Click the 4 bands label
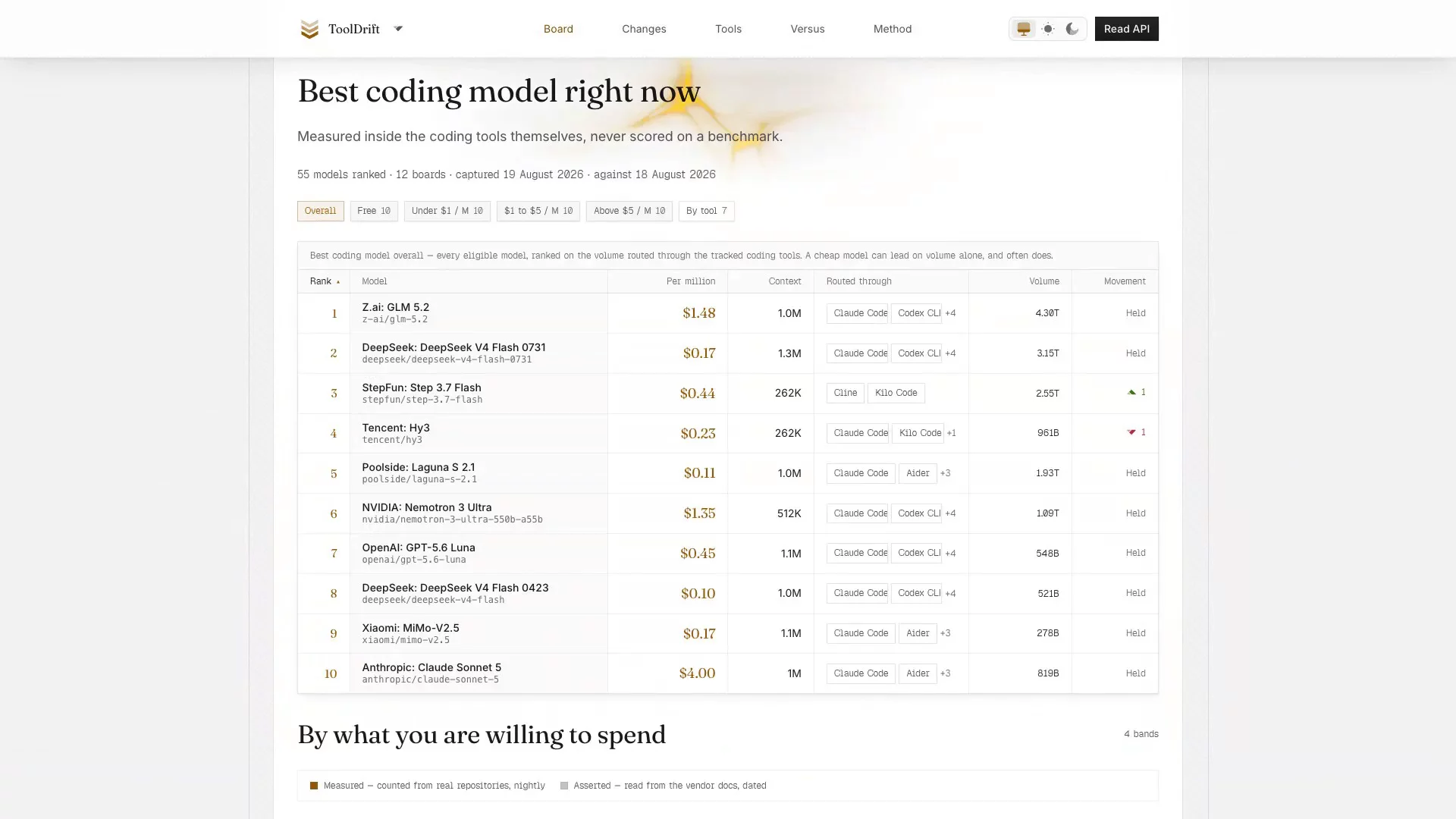 pos(1141,734)
